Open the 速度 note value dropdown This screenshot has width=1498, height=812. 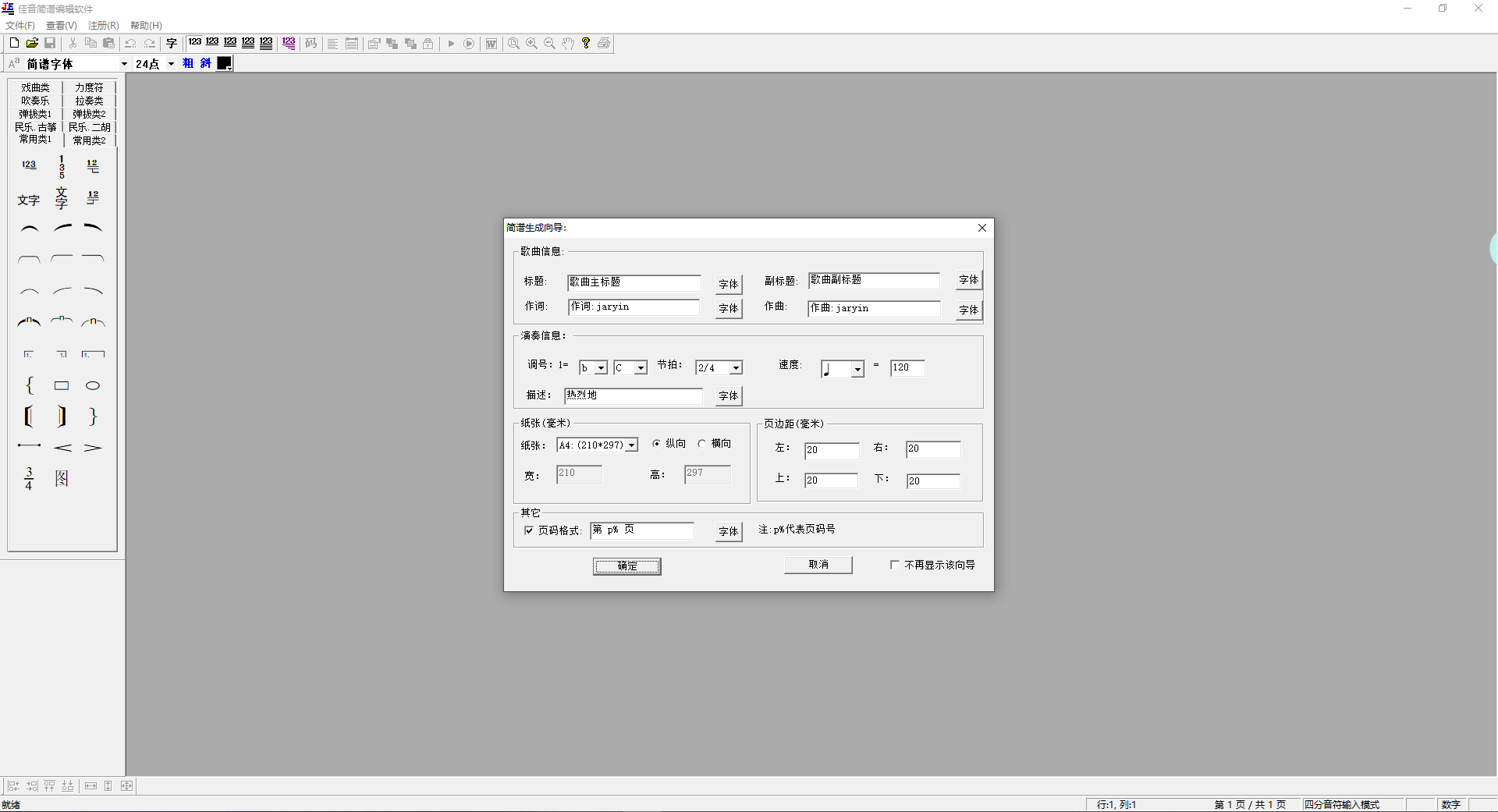point(857,369)
